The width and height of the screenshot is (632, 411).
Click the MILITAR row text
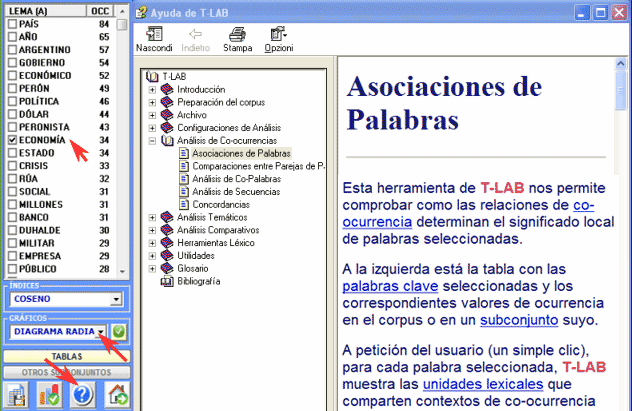coord(37,243)
